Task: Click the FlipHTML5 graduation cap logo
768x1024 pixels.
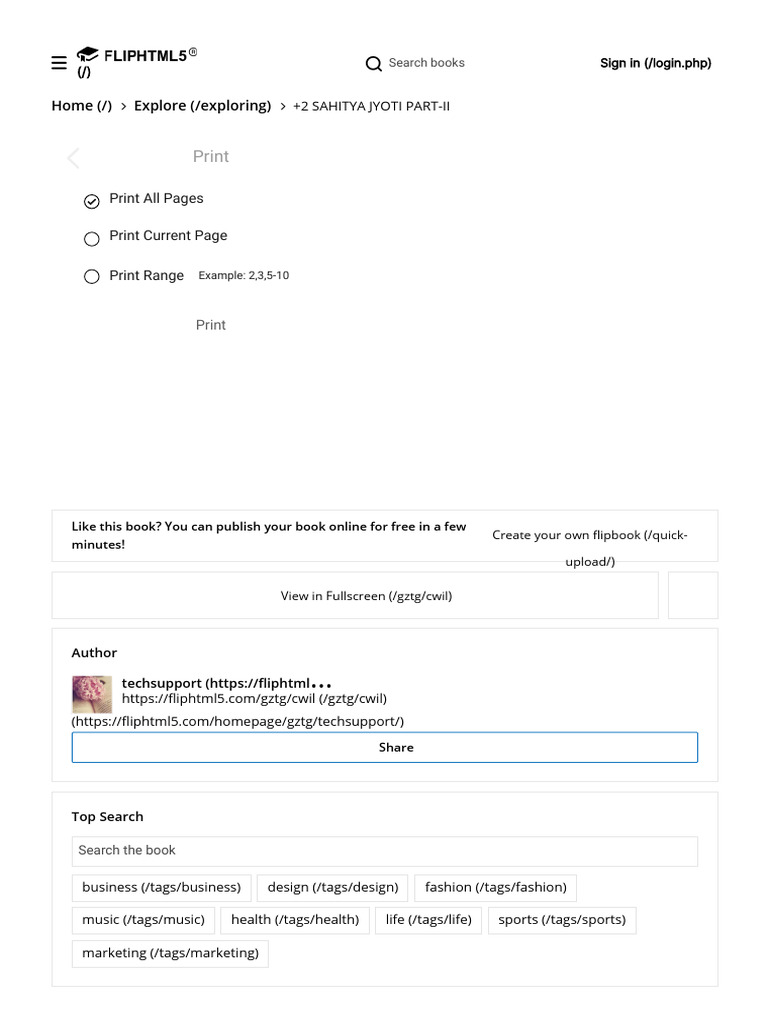Action: (x=87, y=55)
